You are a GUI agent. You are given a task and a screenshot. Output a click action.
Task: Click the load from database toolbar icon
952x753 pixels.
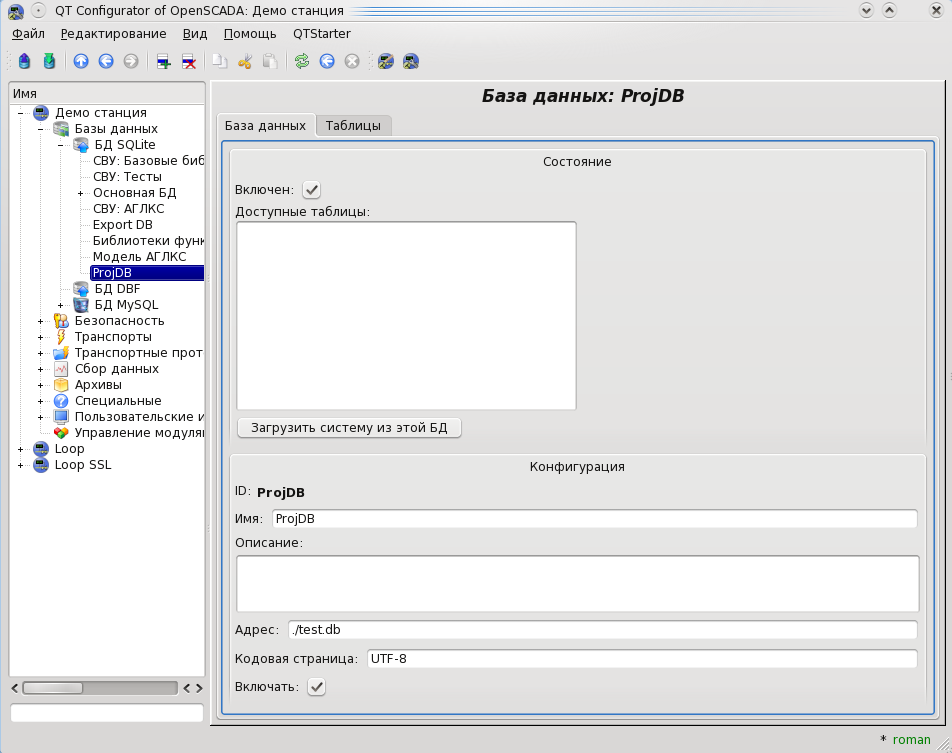25,61
